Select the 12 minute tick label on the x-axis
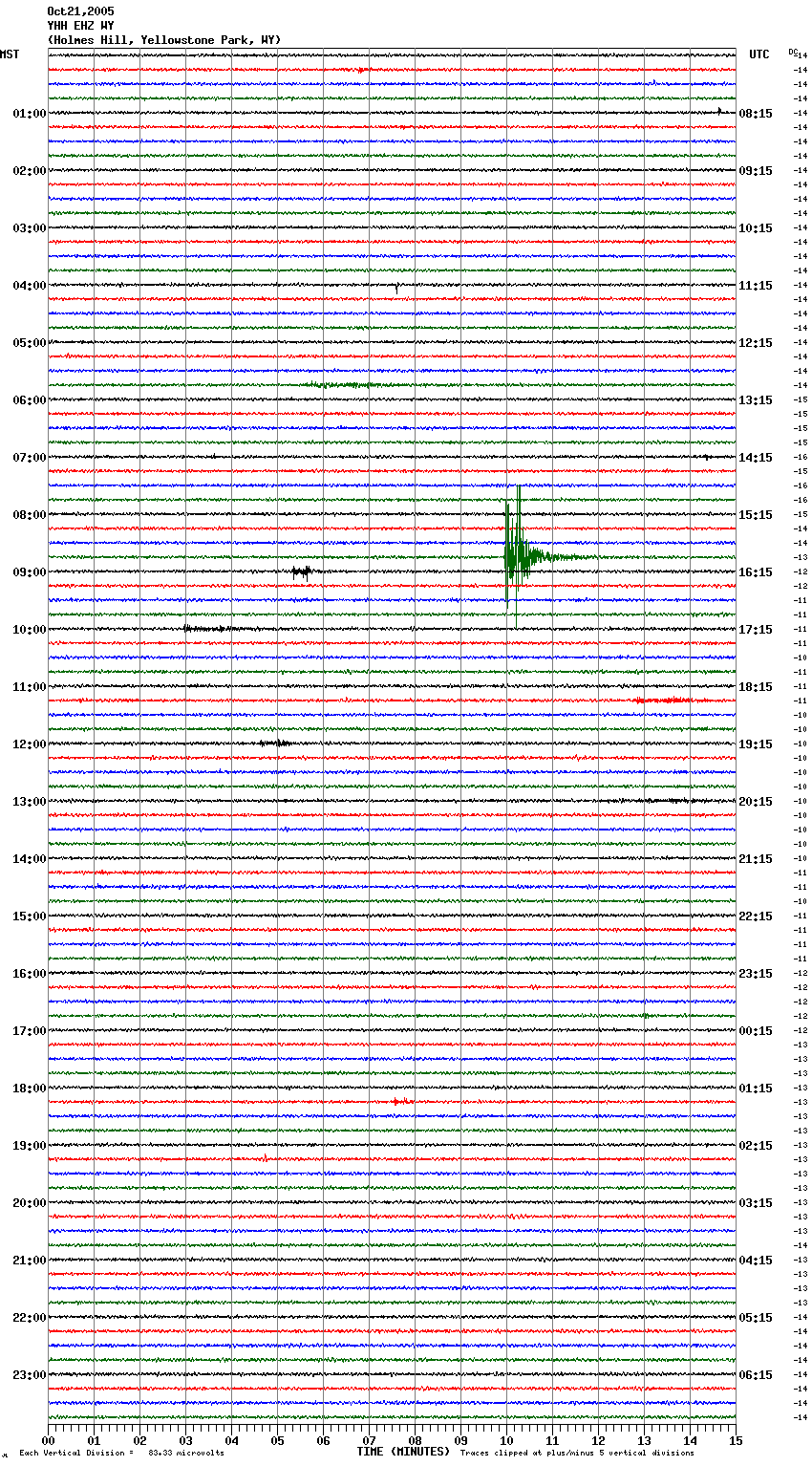The height and width of the screenshot is (1466, 812). pyautogui.click(x=599, y=1439)
